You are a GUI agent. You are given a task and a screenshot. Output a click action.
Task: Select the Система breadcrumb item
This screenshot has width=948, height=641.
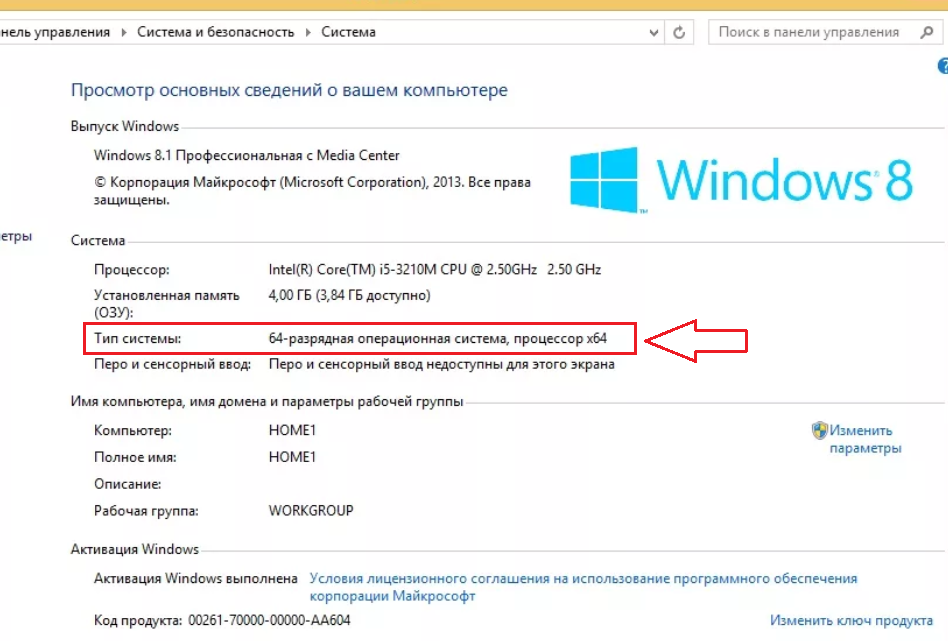(348, 32)
